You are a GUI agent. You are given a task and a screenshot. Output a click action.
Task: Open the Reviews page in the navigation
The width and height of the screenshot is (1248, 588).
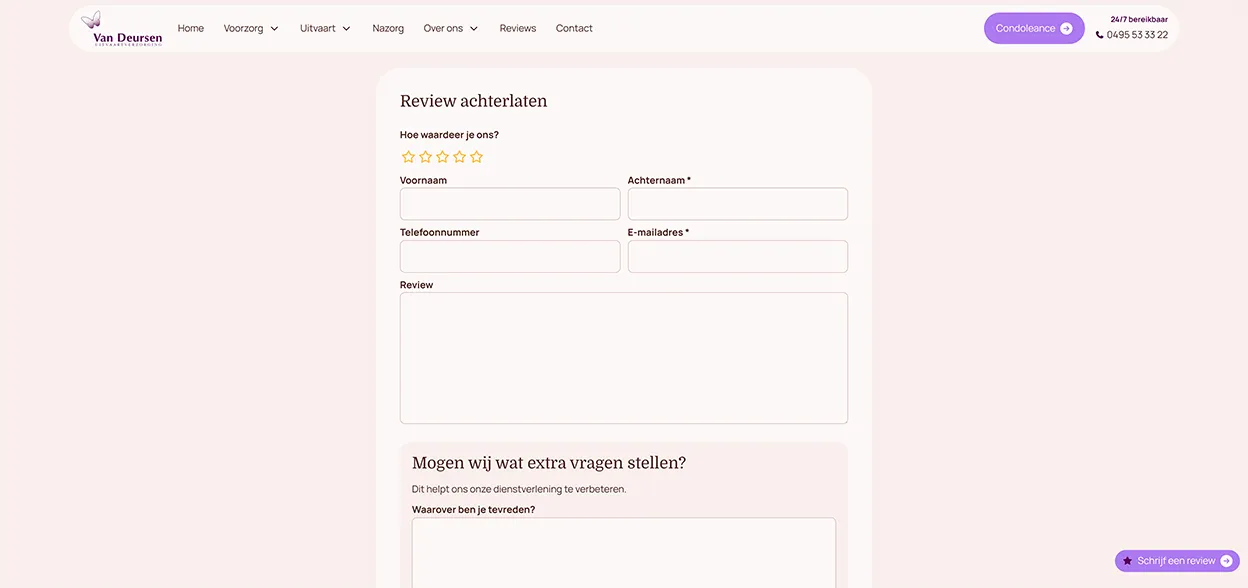[518, 29]
